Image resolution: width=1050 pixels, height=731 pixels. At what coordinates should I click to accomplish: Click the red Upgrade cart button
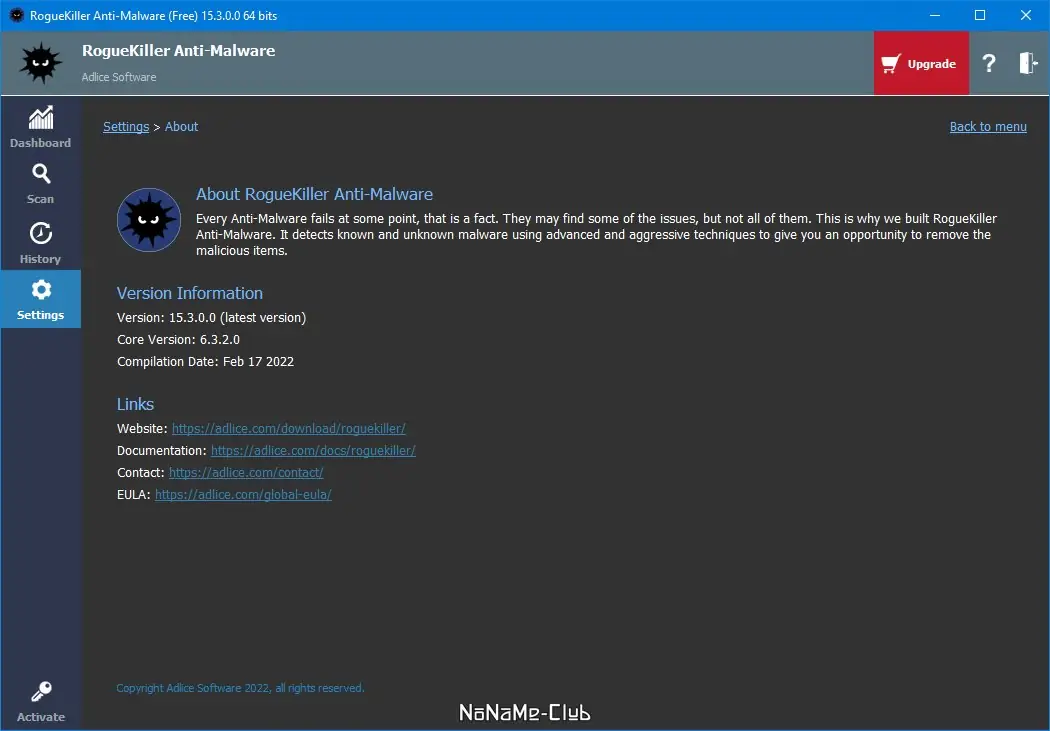[x=921, y=63]
